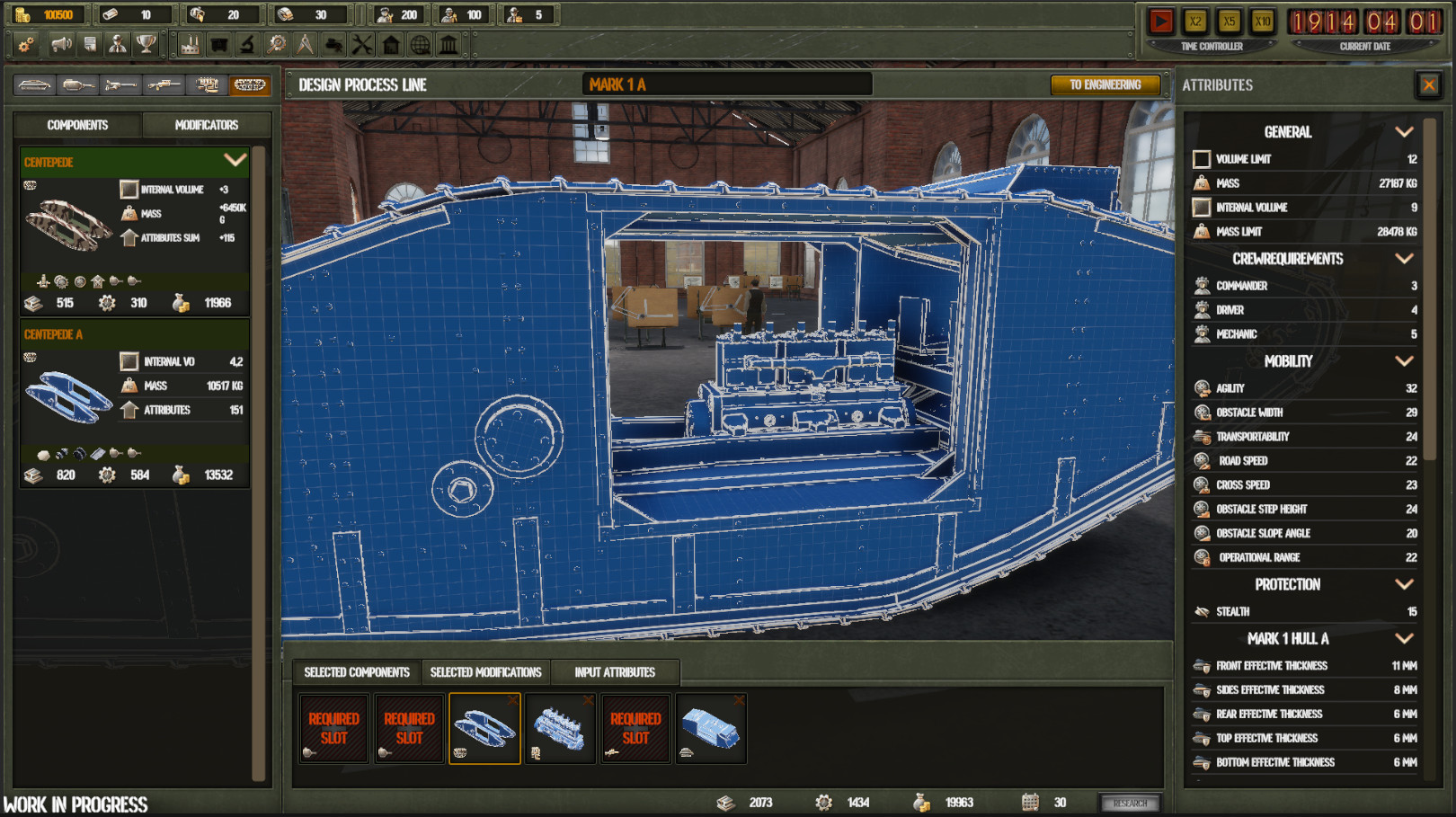Open the globe world map icon
The image size is (1456, 817).
coord(420,44)
